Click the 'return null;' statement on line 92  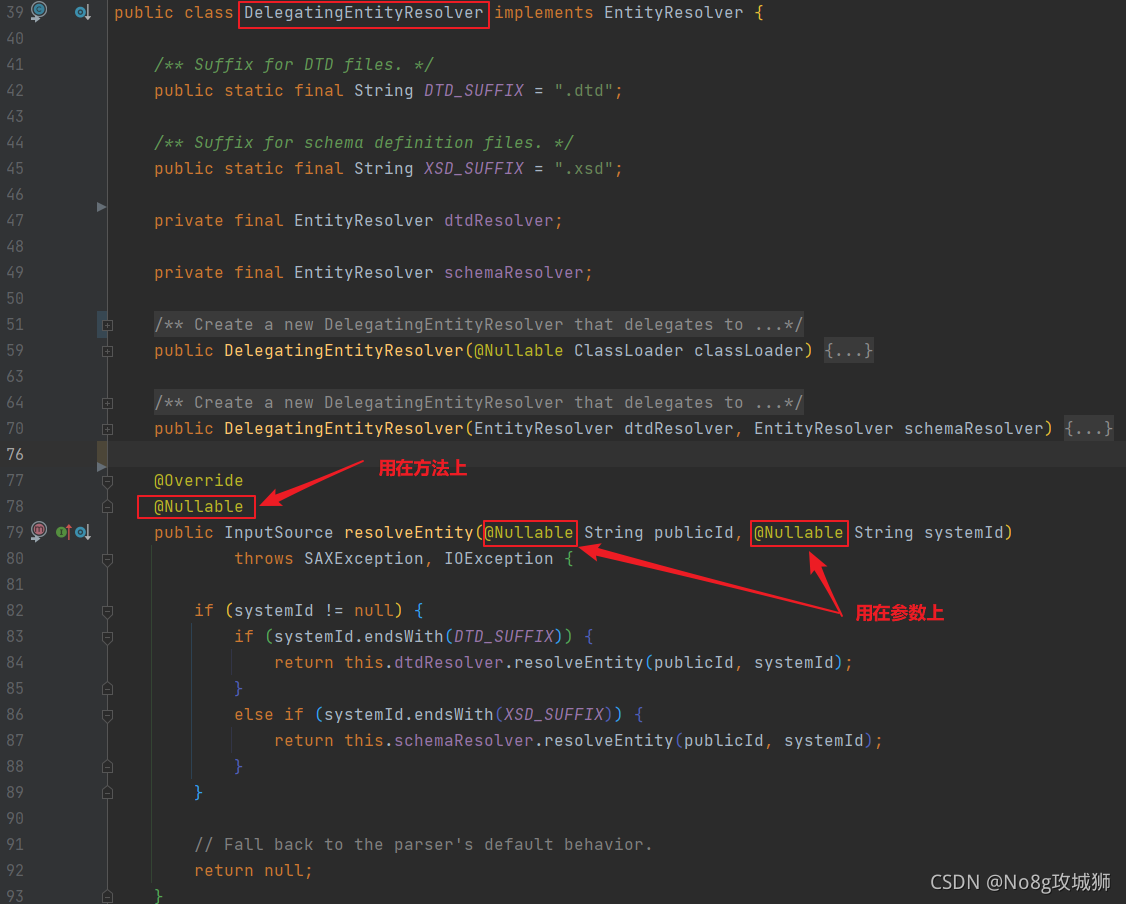(x=253, y=871)
